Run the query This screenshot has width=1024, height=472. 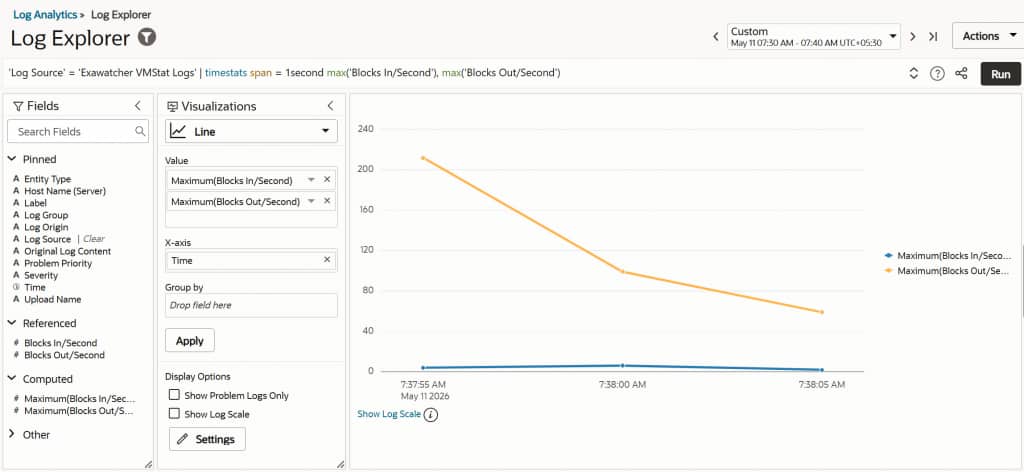click(1000, 74)
